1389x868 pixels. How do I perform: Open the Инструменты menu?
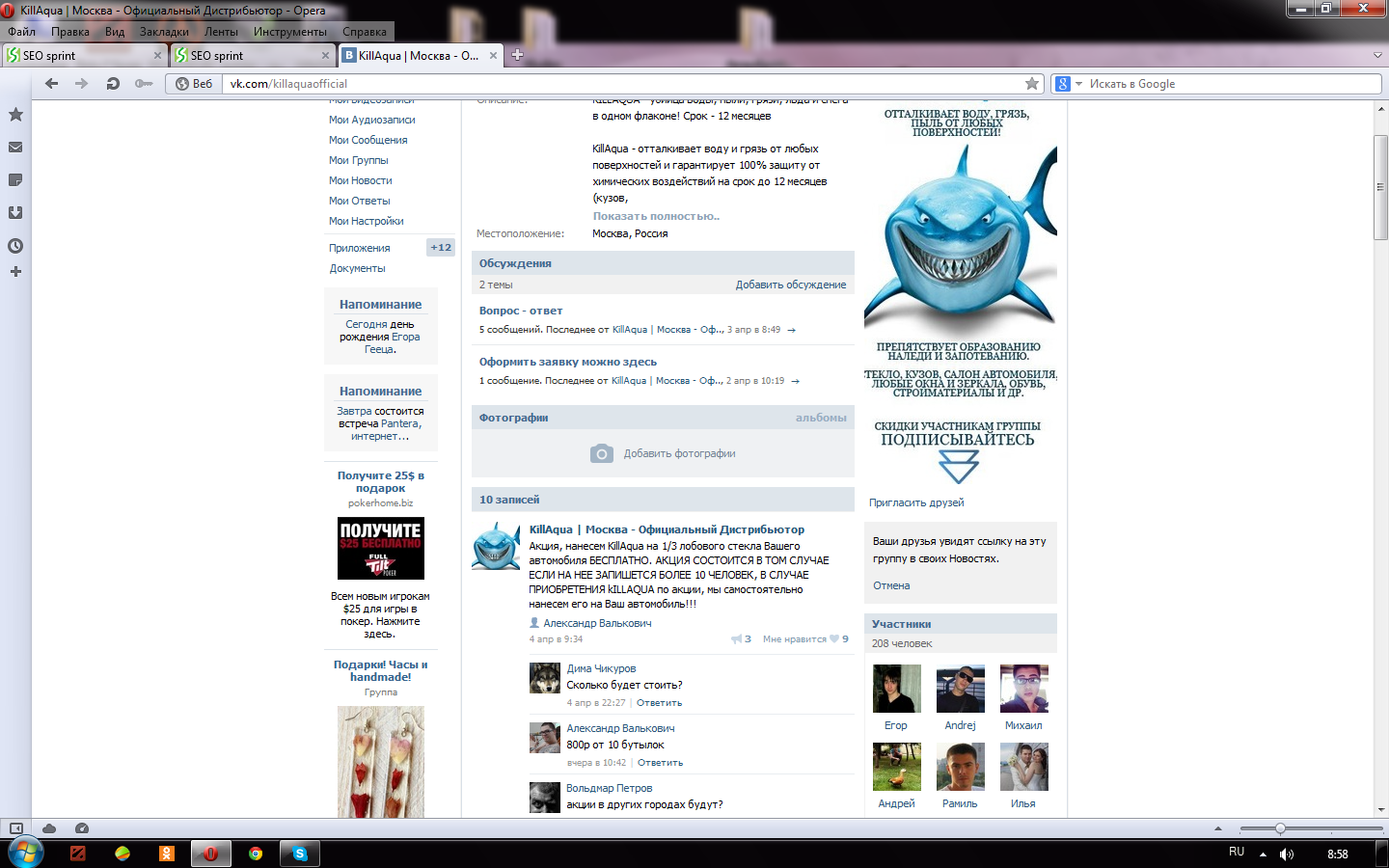click(x=290, y=32)
